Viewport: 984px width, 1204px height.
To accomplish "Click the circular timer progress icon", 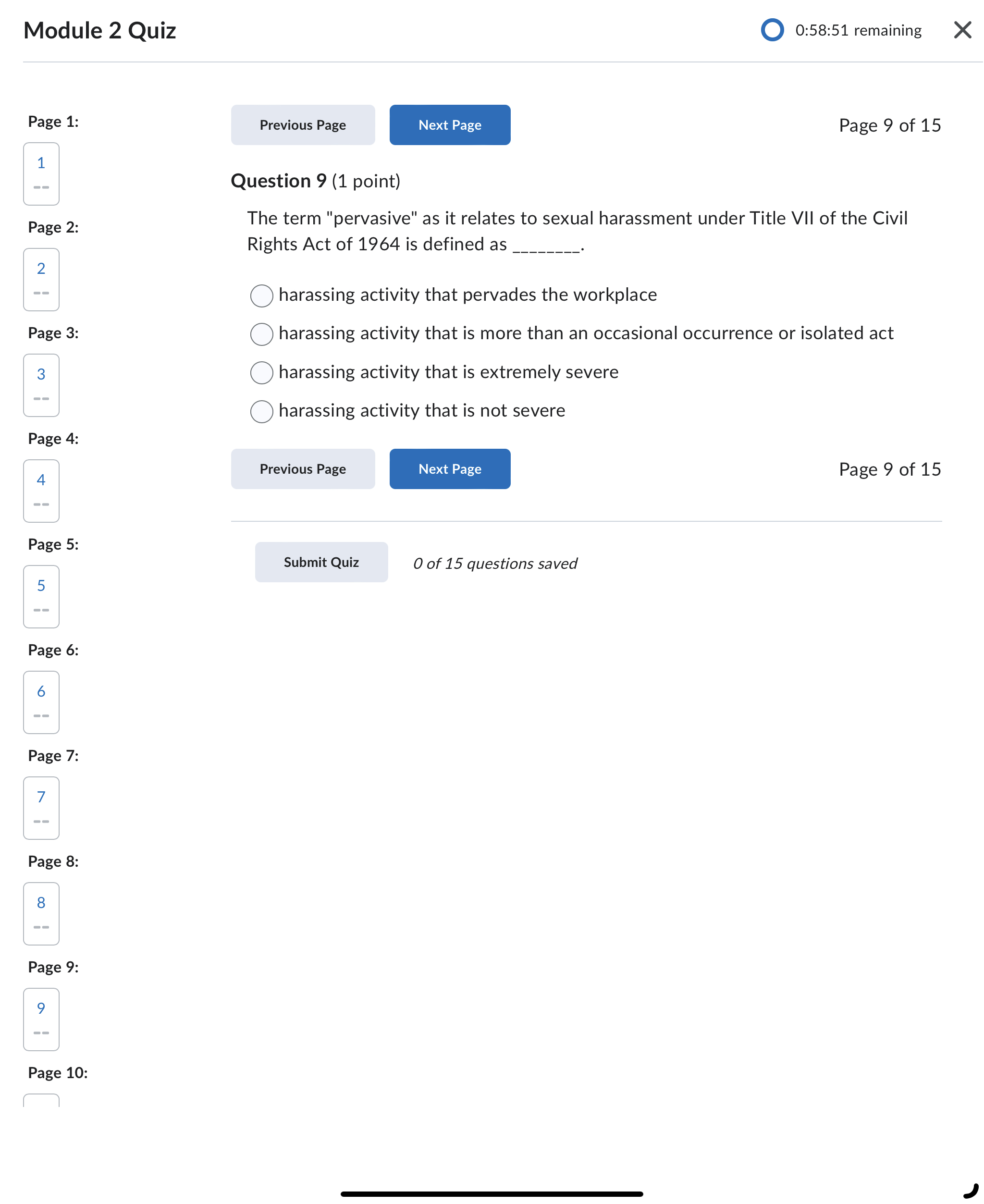I will [772, 30].
